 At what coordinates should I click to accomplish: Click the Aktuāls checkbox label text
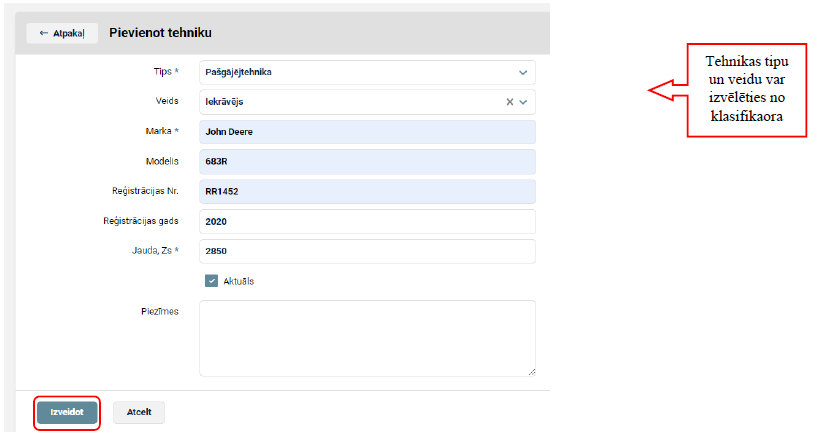(238, 281)
